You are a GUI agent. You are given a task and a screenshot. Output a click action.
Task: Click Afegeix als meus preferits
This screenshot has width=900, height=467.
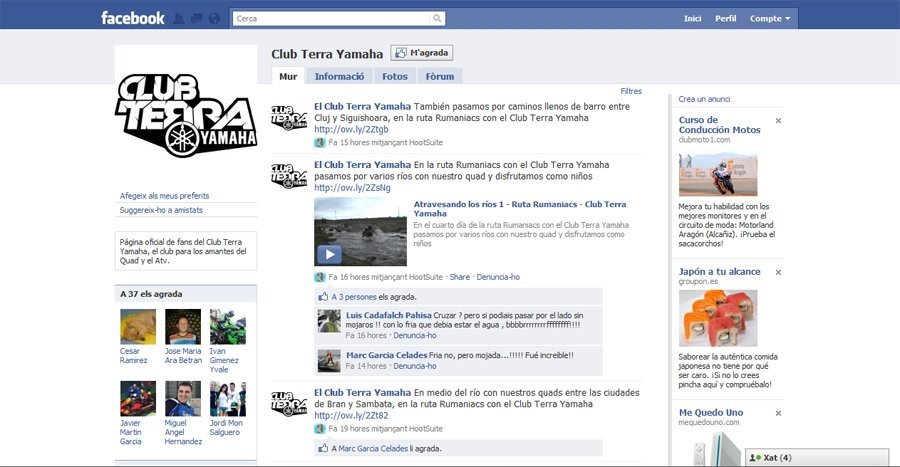[x=164, y=196]
